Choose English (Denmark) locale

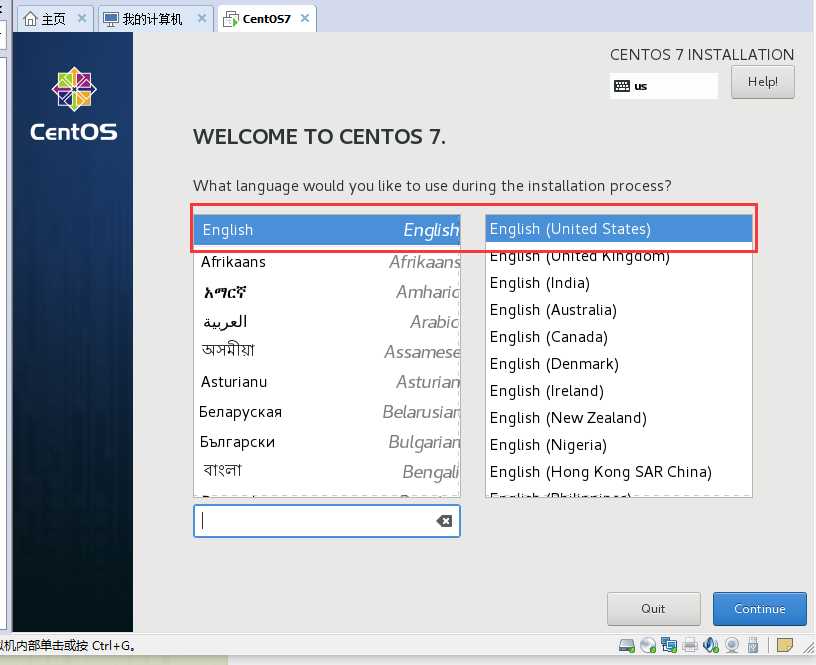(x=619, y=364)
